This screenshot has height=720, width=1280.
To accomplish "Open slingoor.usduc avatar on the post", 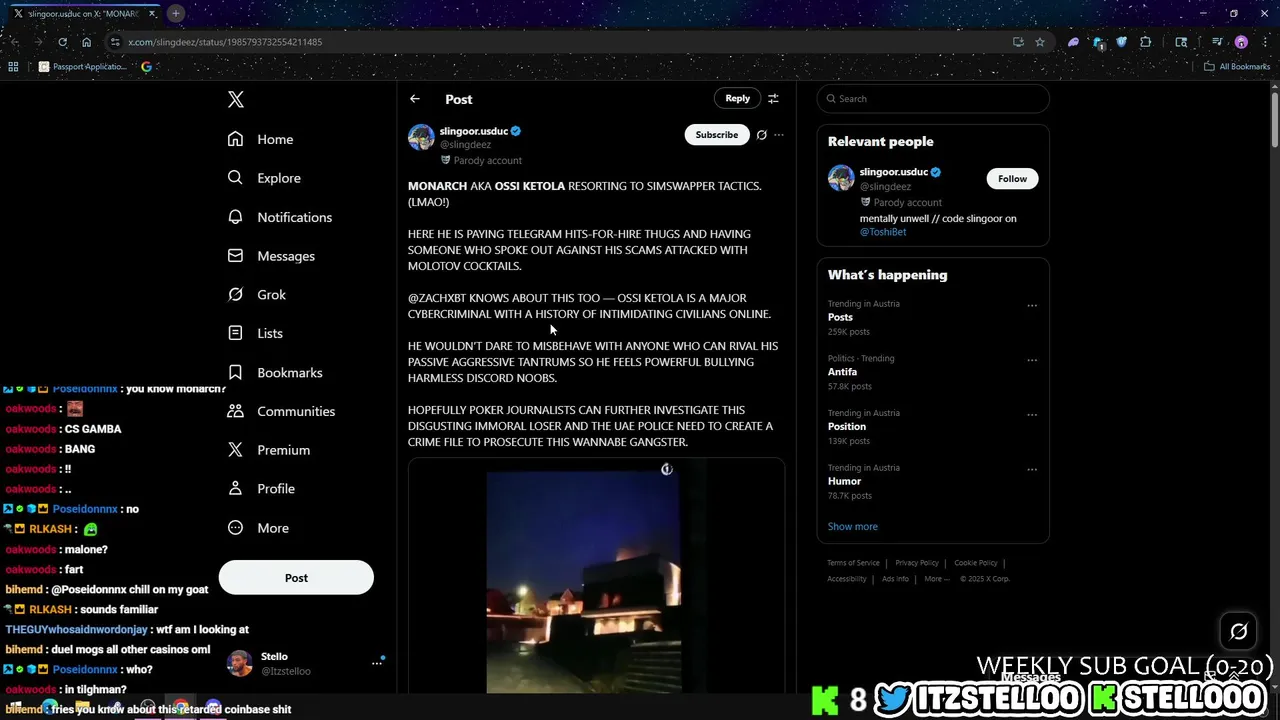I will tap(421, 137).
